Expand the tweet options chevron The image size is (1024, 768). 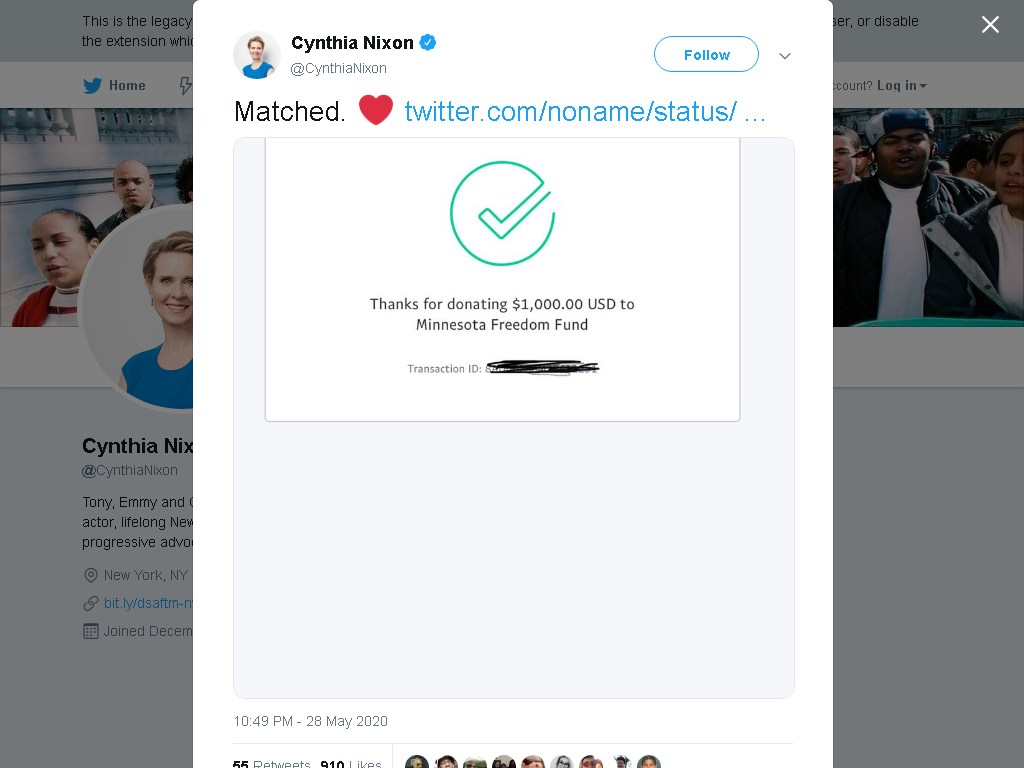785,56
